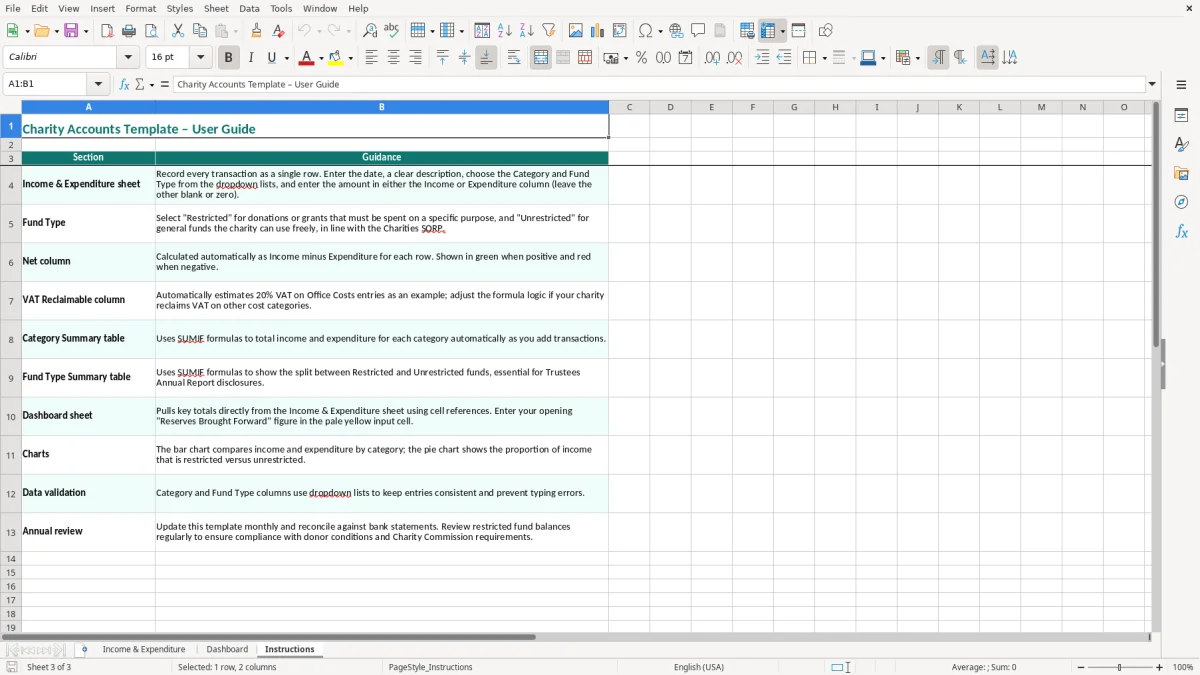The width and height of the screenshot is (1200, 675).
Task: Export directly as PDF
Action: coord(107,31)
